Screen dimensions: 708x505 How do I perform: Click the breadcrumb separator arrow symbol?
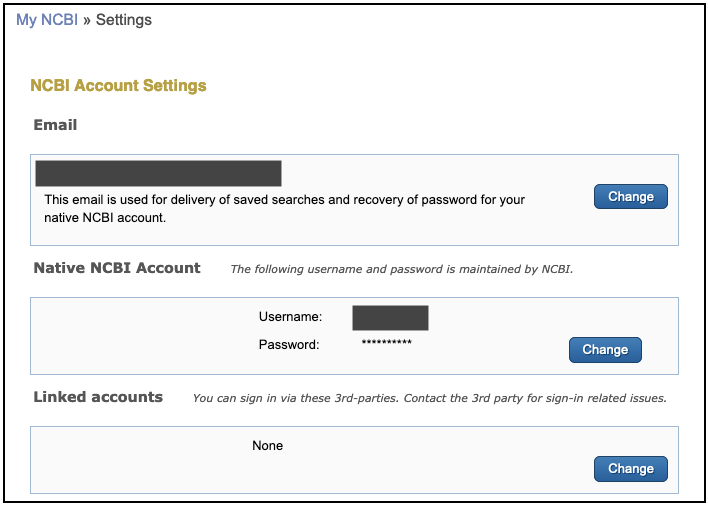coord(87,20)
